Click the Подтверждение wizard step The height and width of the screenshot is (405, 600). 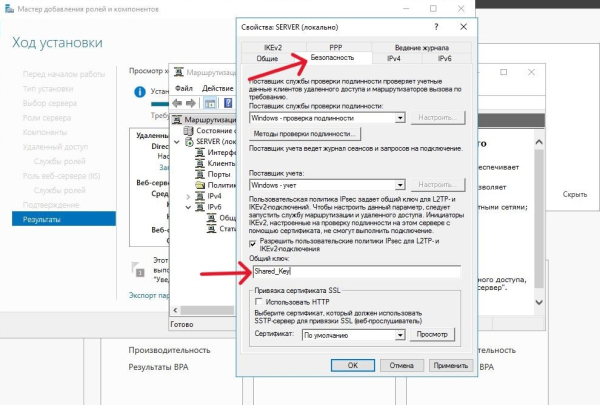click(x=51, y=205)
